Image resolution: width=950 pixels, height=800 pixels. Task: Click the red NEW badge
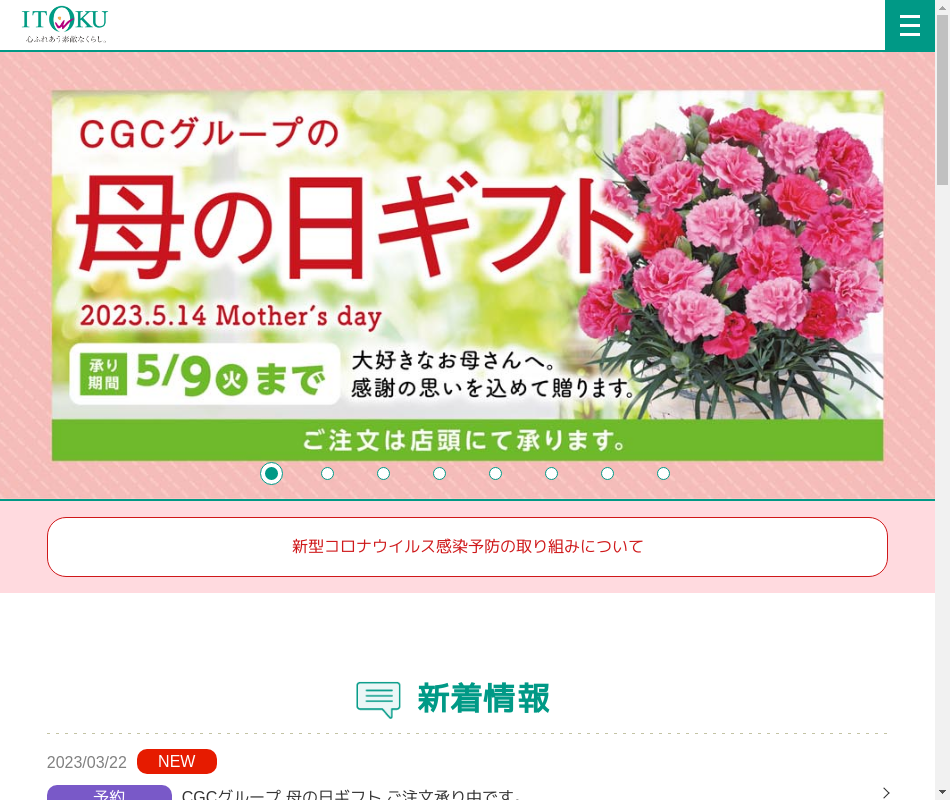[176, 761]
